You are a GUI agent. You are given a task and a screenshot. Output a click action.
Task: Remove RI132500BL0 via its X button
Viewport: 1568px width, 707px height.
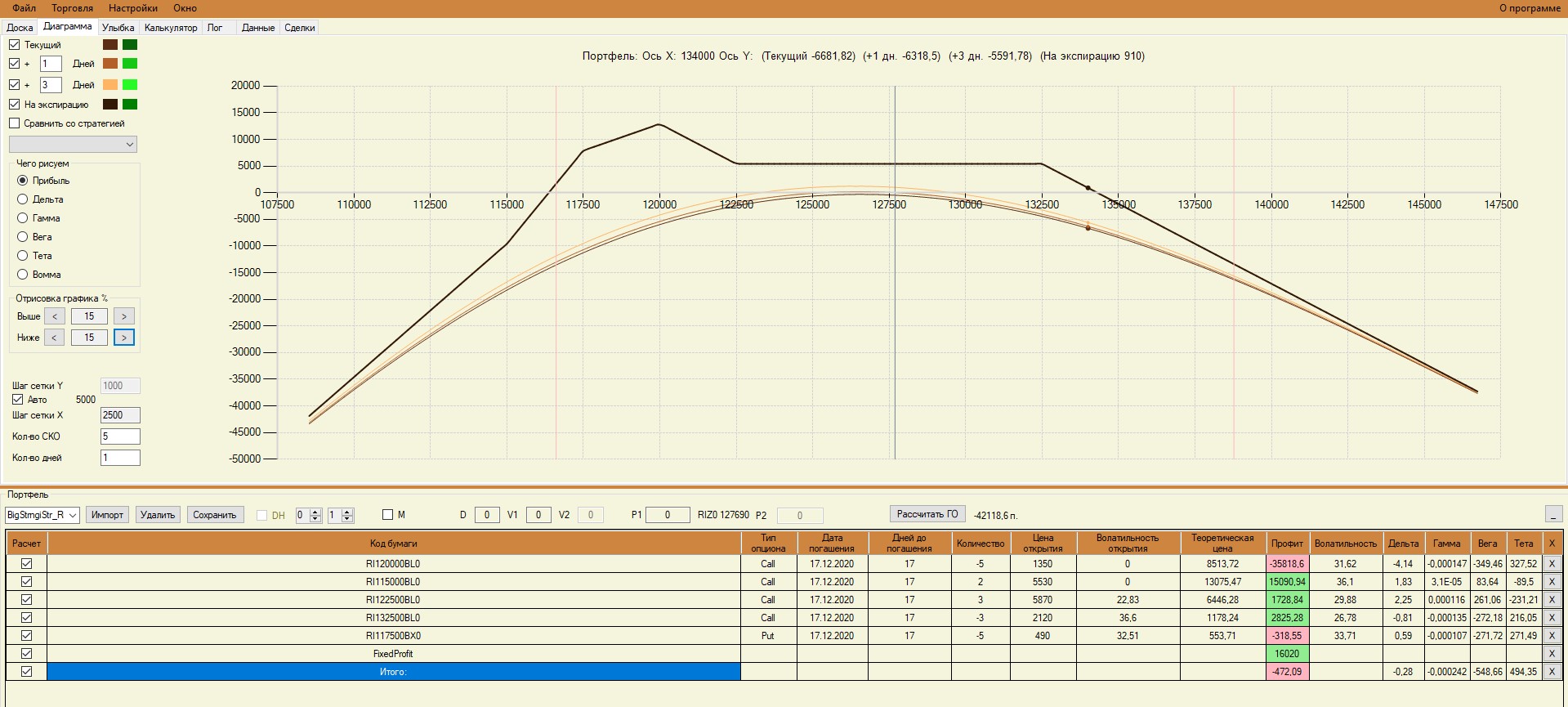[x=1552, y=618]
